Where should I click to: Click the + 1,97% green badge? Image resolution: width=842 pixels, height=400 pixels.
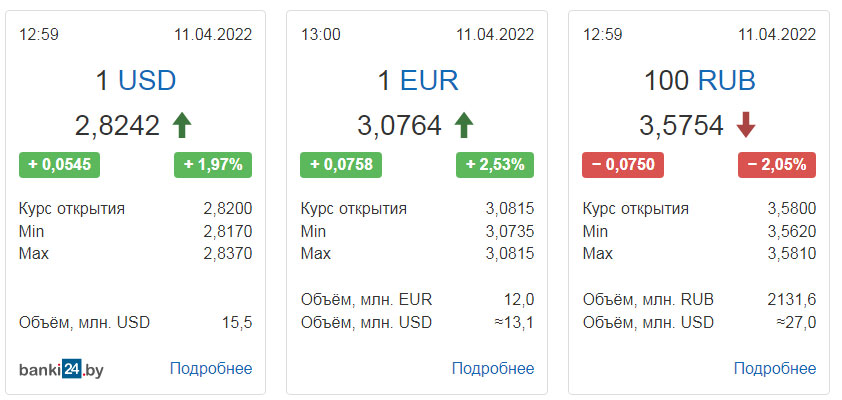point(213,165)
